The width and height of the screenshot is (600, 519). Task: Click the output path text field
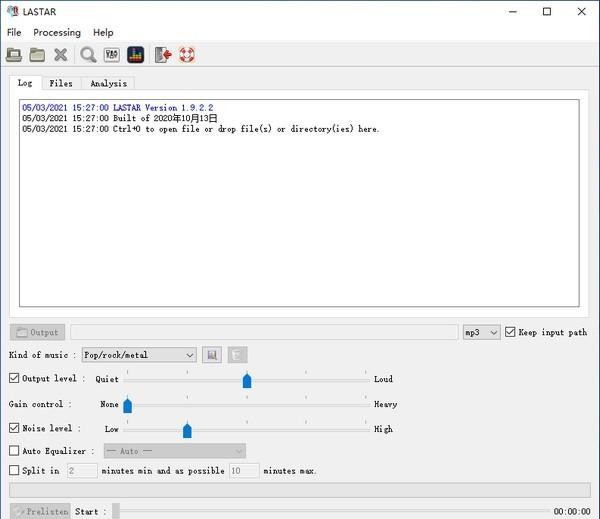click(x=264, y=332)
